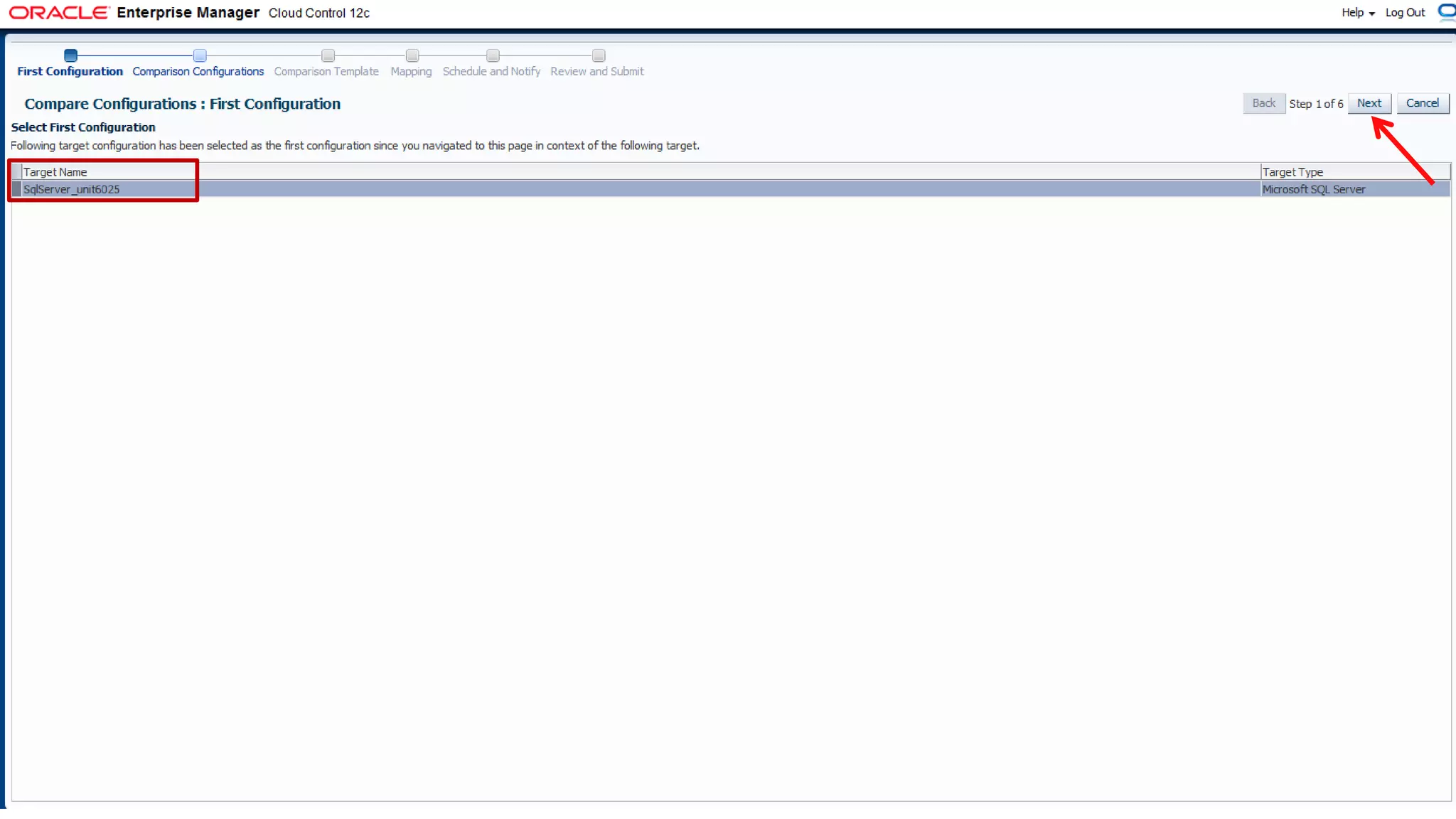Click the Enterprise Manager title text
1456x819 pixels.
(188, 13)
